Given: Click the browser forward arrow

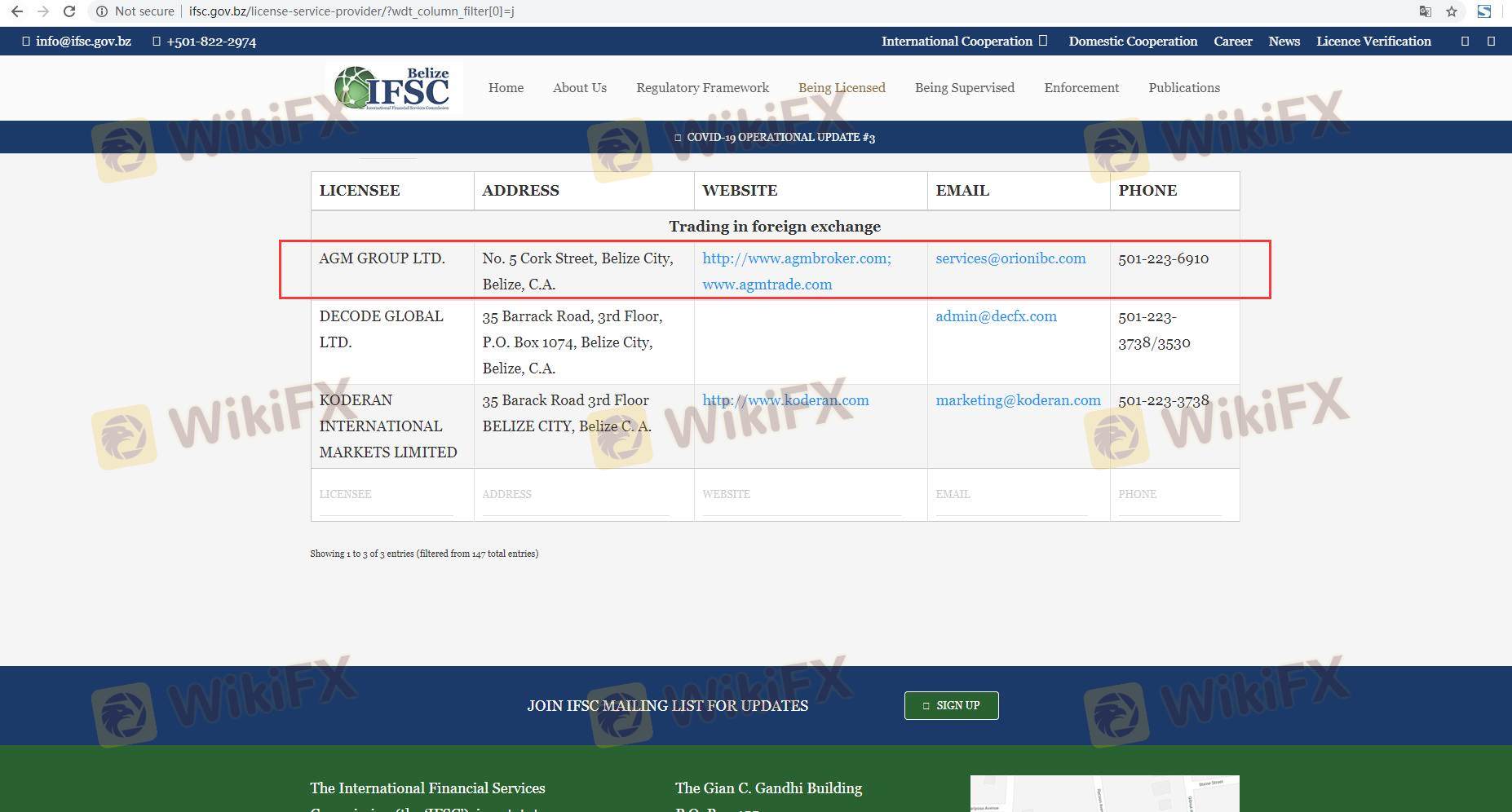Looking at the screenshot, I should (43, 11).
